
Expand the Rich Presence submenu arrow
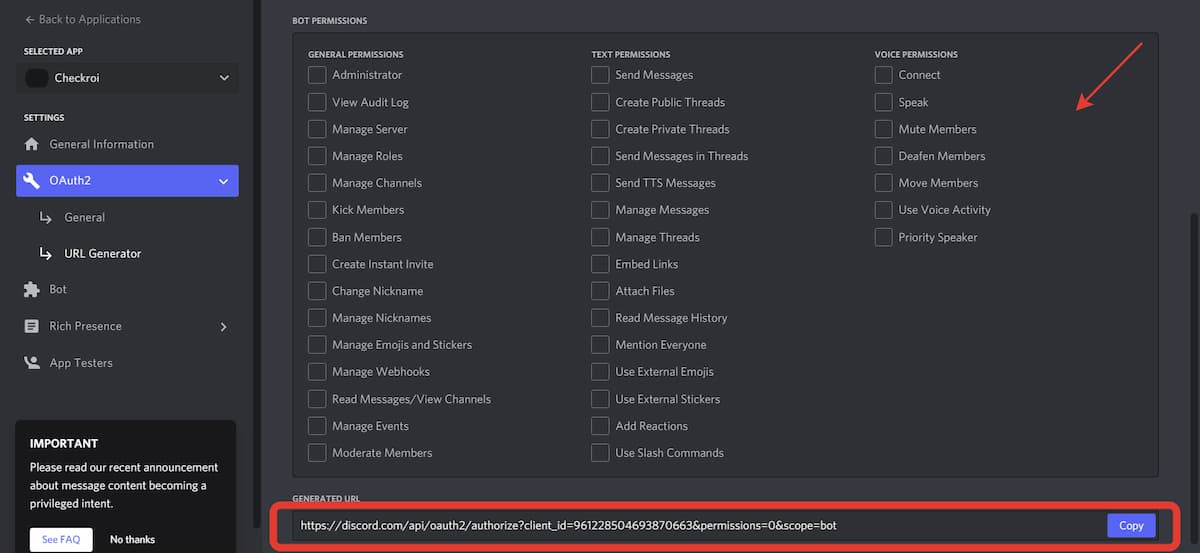tap(223, 327)
